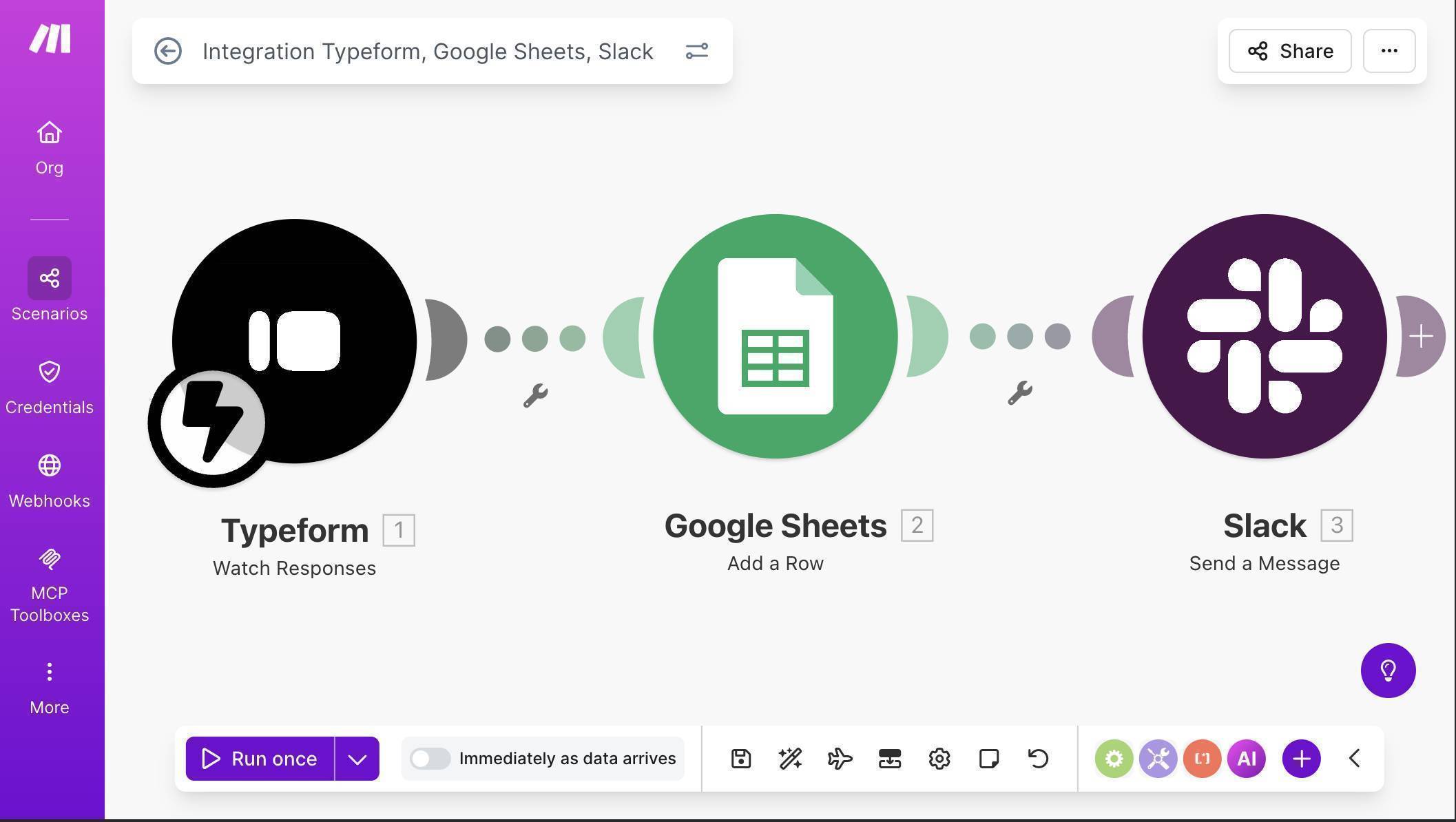Expand More options in the sidebar
1456x822 pixels.
tap(49, 687)
